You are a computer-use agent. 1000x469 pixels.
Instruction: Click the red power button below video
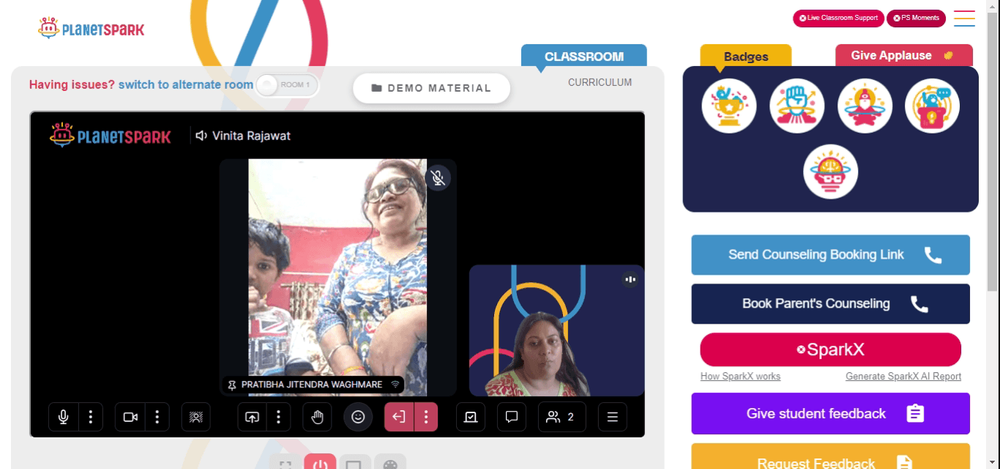(320, 464)
